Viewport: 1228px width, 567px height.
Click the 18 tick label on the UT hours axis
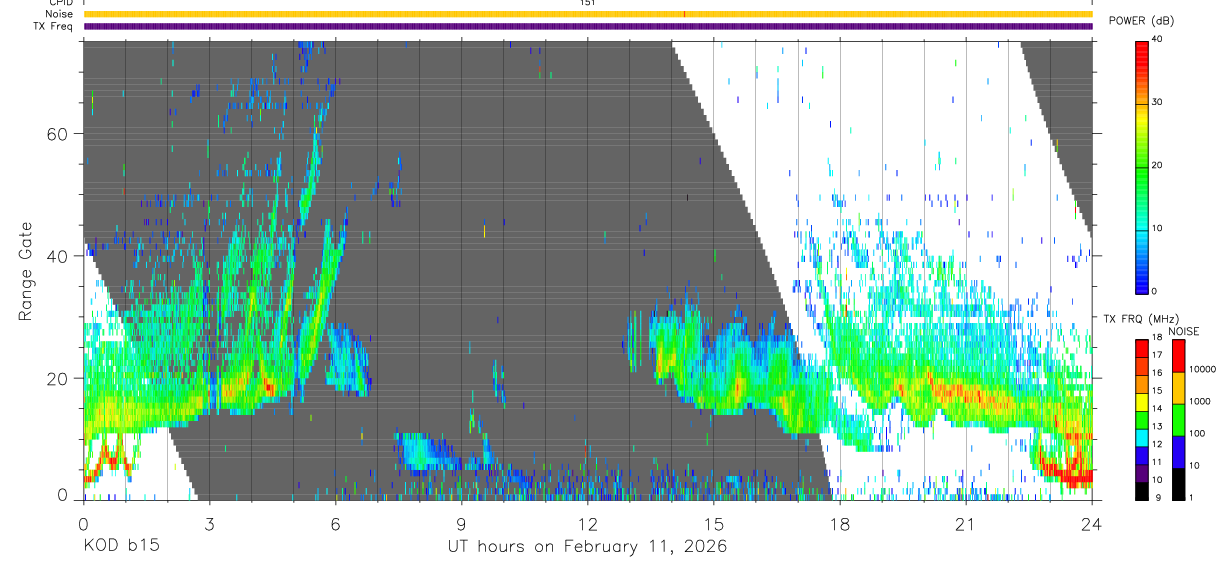(840, 523)
